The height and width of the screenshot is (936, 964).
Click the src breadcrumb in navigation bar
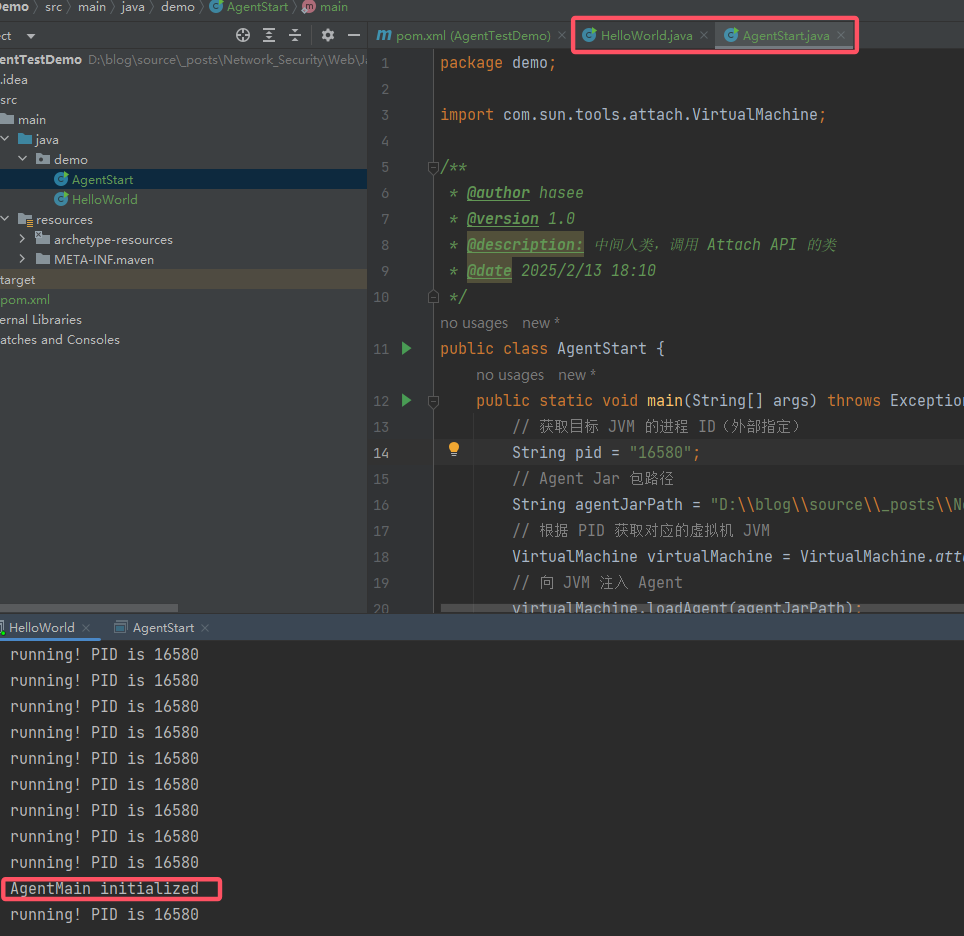53,7
